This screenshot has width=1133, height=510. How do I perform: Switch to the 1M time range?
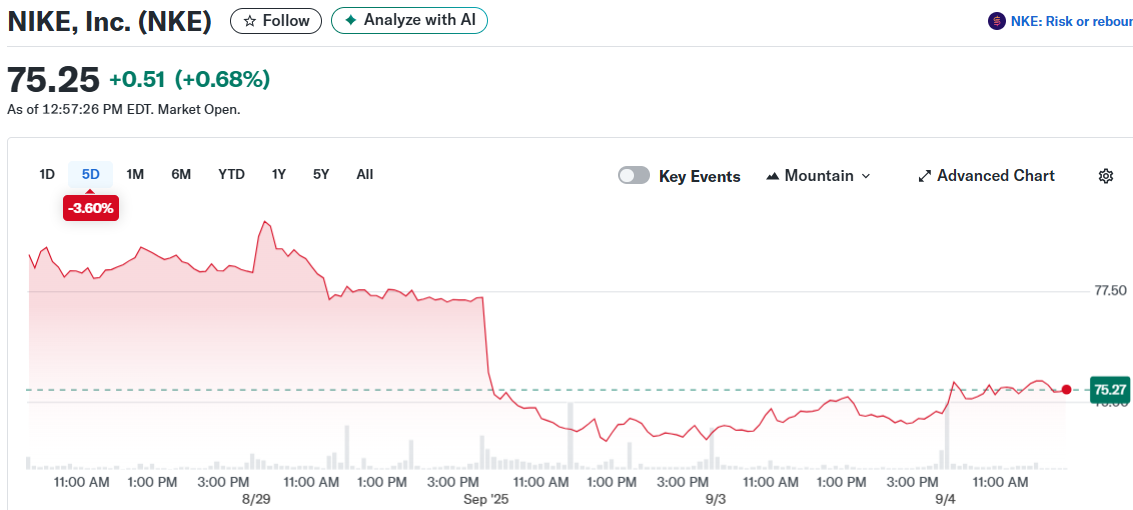(135, 174)
